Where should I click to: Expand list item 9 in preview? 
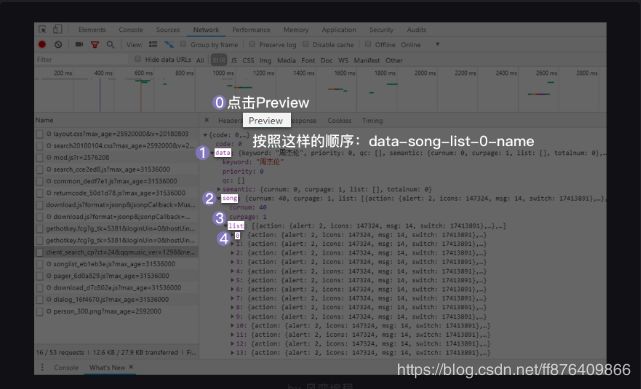[x=232, y=317]
